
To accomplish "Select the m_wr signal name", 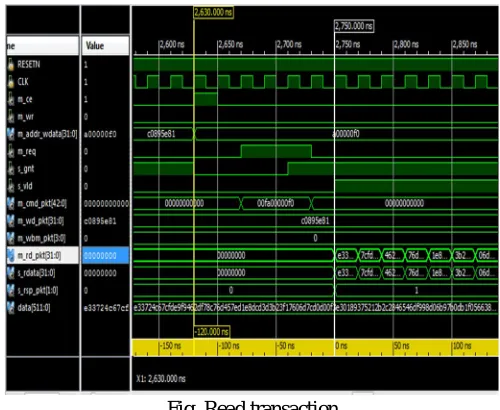I will pyautogui.click(x=25, y=116).
